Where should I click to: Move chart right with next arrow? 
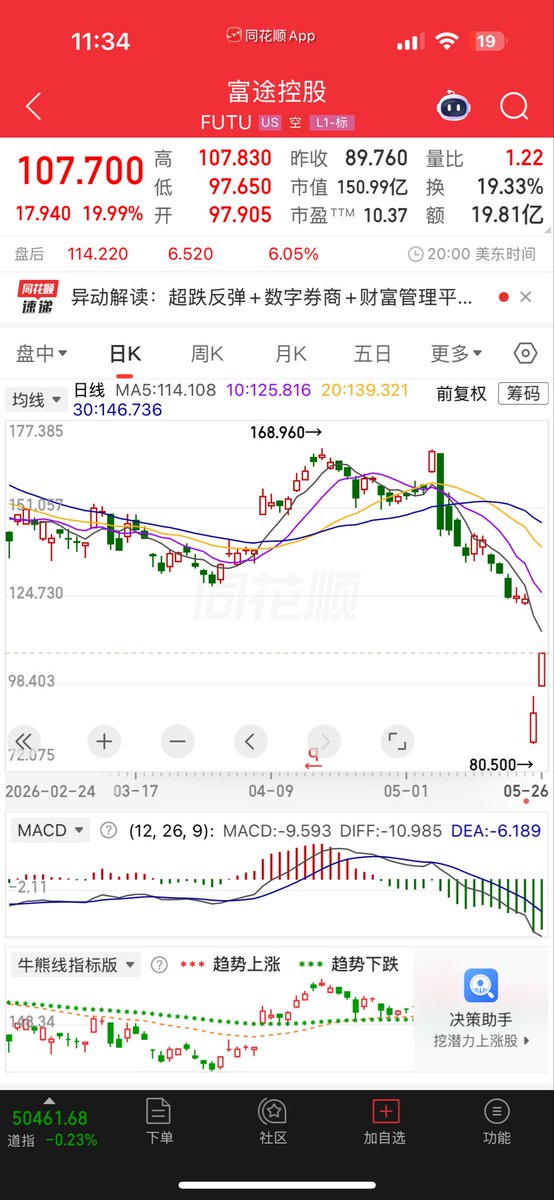(324, 741)
